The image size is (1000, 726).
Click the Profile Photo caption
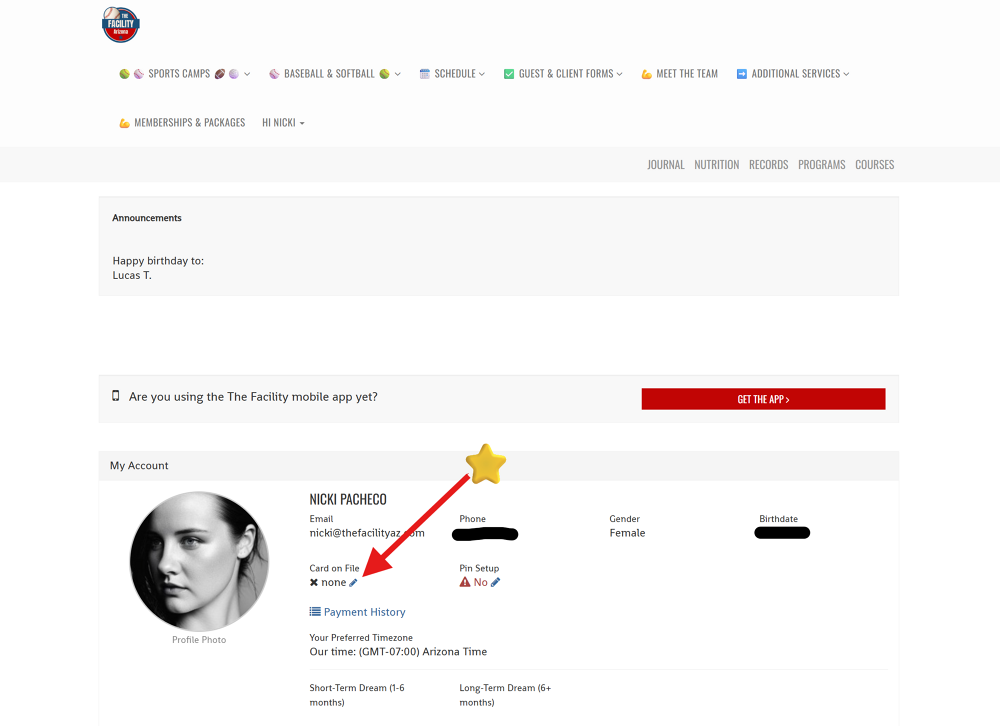coord(199,640)
